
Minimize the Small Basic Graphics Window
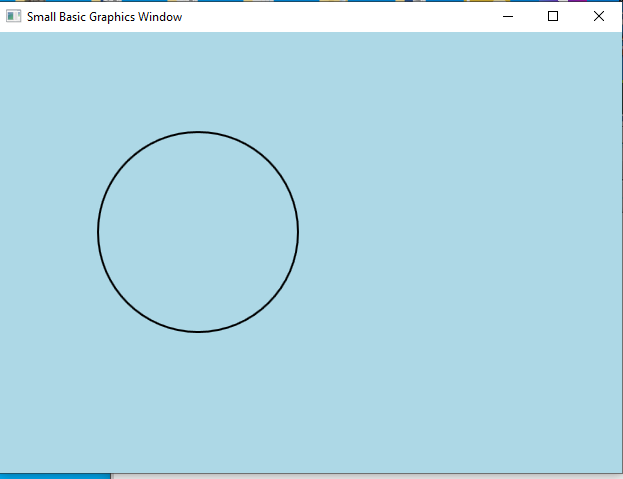pos(508,16)
